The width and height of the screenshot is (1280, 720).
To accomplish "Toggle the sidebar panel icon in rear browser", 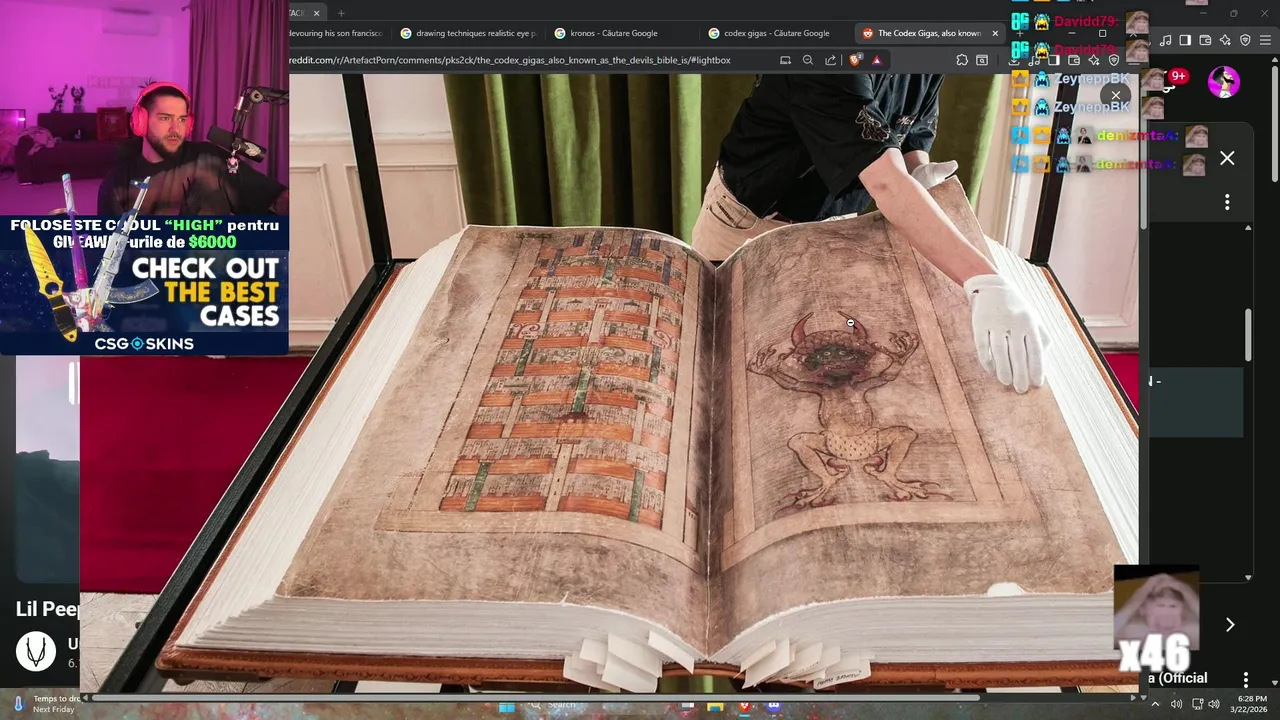I will tap(1185, 40).
